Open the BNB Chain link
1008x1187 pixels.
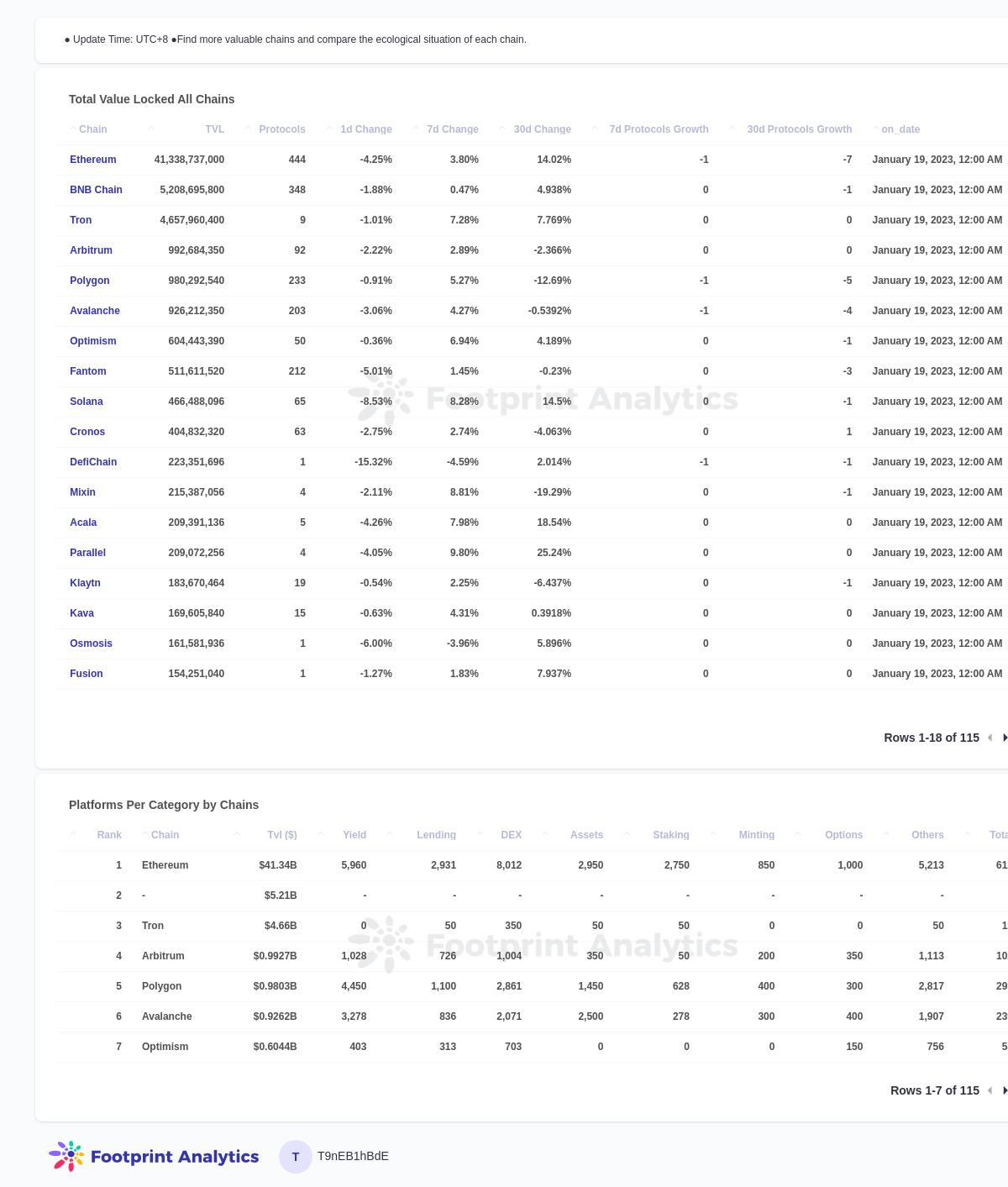(x=96, y=190)
